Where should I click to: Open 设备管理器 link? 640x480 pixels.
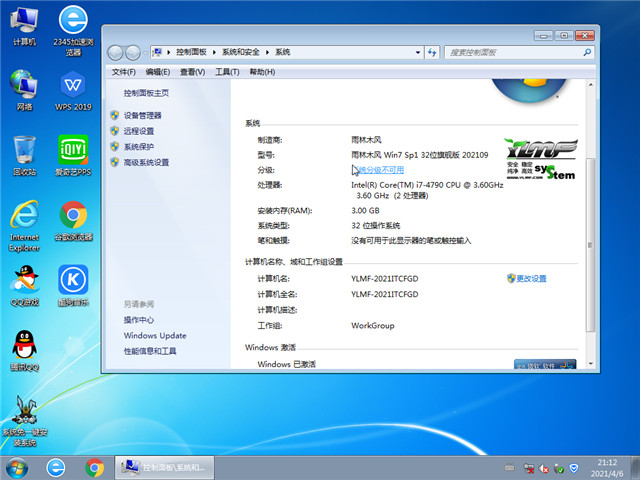[x=142, y=116]
